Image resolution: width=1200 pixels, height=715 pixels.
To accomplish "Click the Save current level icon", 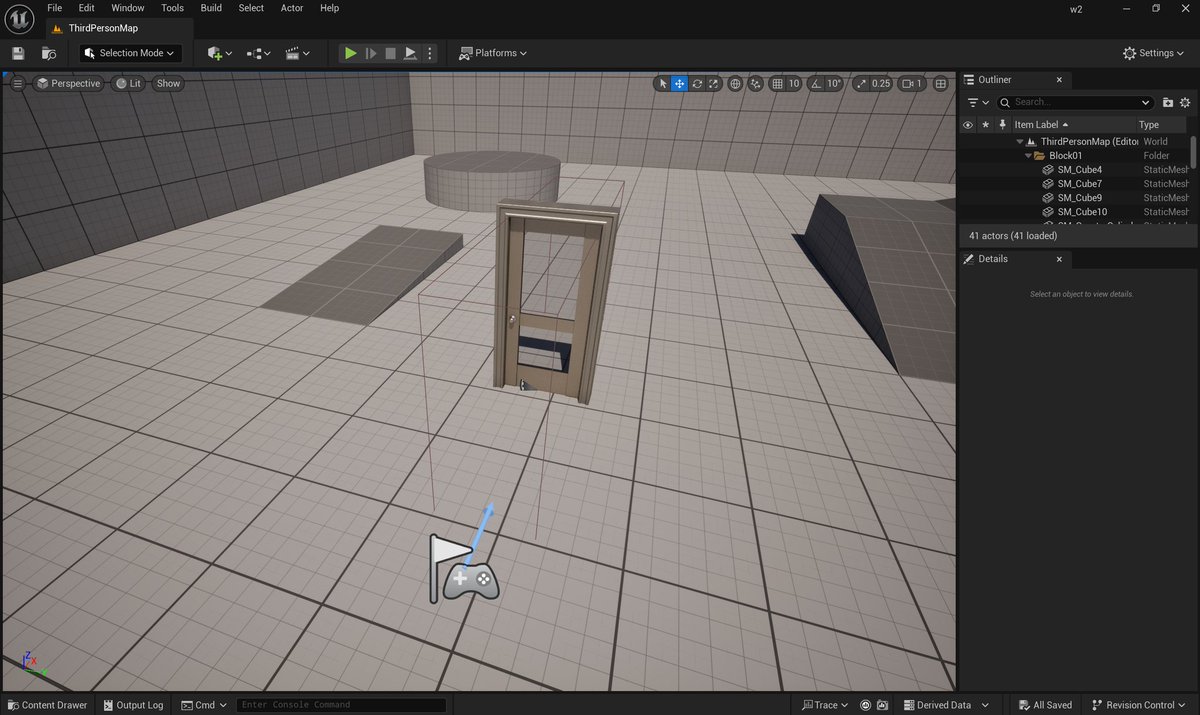I will click(x=17, y=53).
